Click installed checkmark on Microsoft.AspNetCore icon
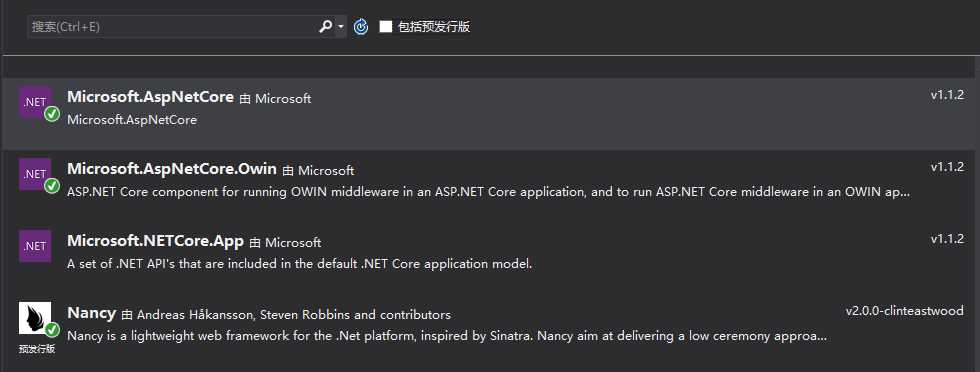The width and height of the screenshot is (980, 372). point(52,114)
